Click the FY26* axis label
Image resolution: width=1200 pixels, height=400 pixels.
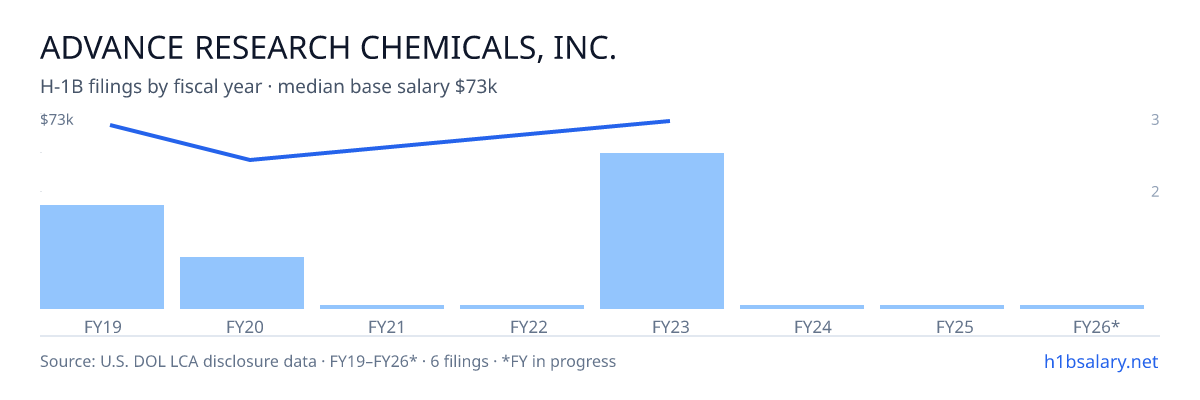pos(1096,326)
